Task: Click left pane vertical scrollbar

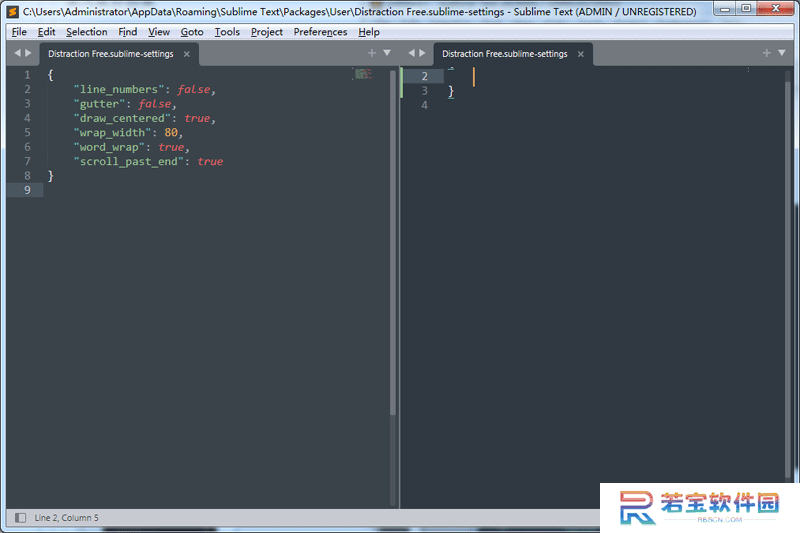Action: click(393, 243)
